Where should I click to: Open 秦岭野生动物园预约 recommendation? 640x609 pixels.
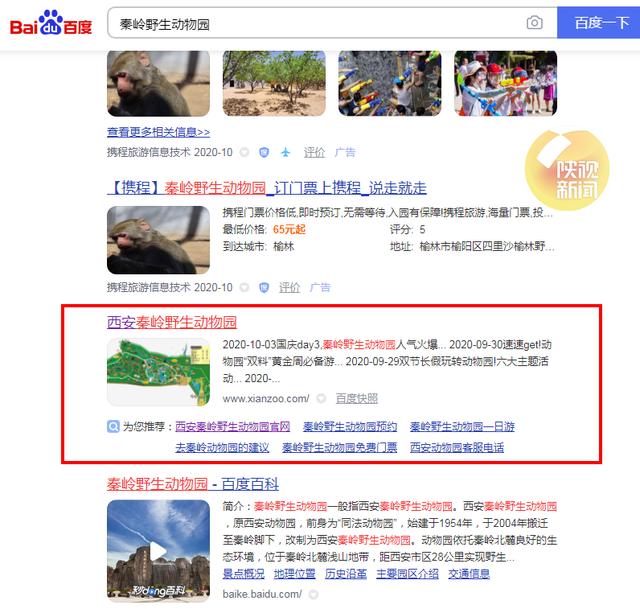pos(350,427)
